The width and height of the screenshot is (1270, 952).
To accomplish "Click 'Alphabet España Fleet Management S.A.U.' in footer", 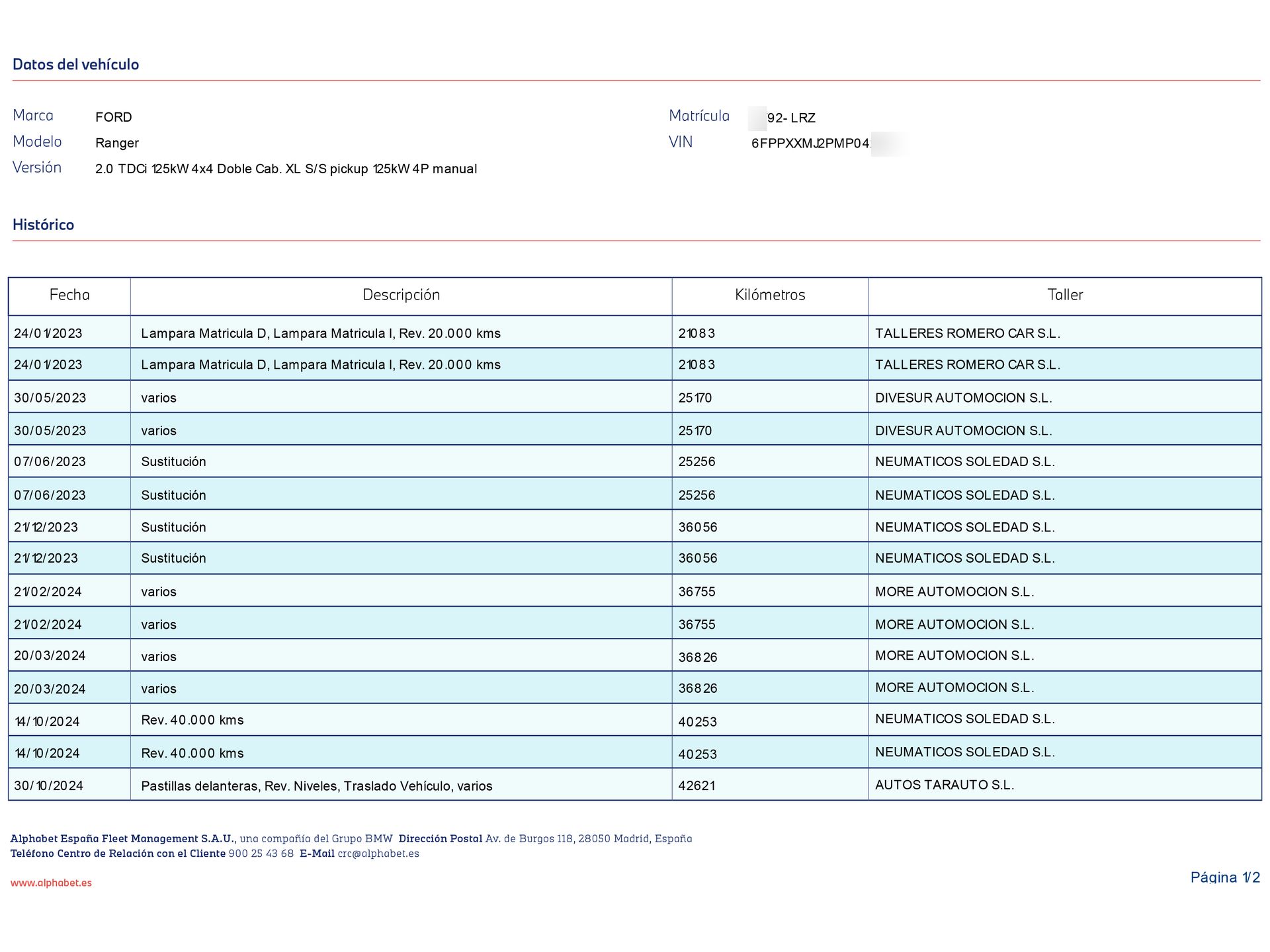I will click(x=122, y=838).
